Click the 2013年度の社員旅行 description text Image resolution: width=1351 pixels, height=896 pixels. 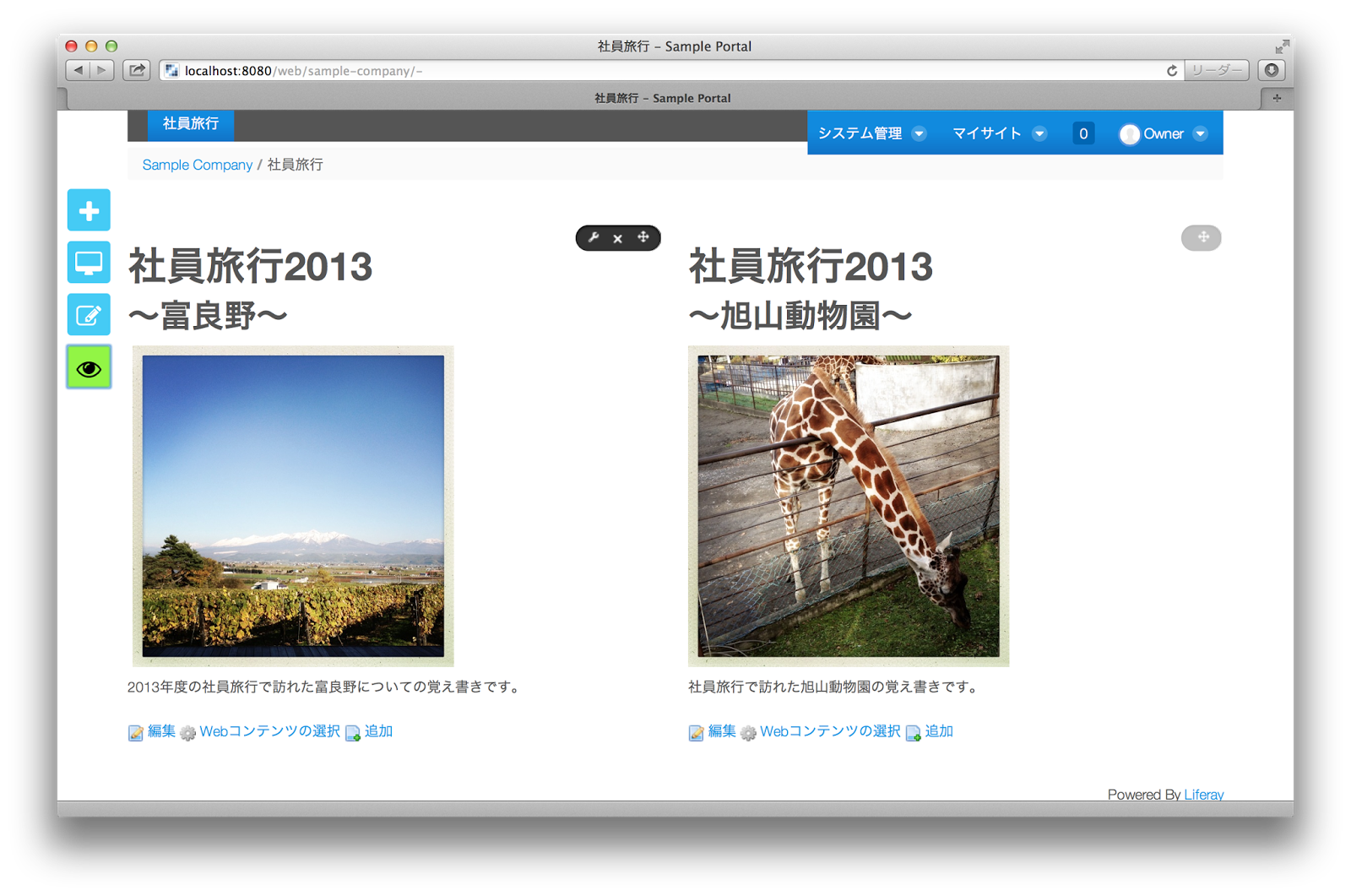point(325,687)
